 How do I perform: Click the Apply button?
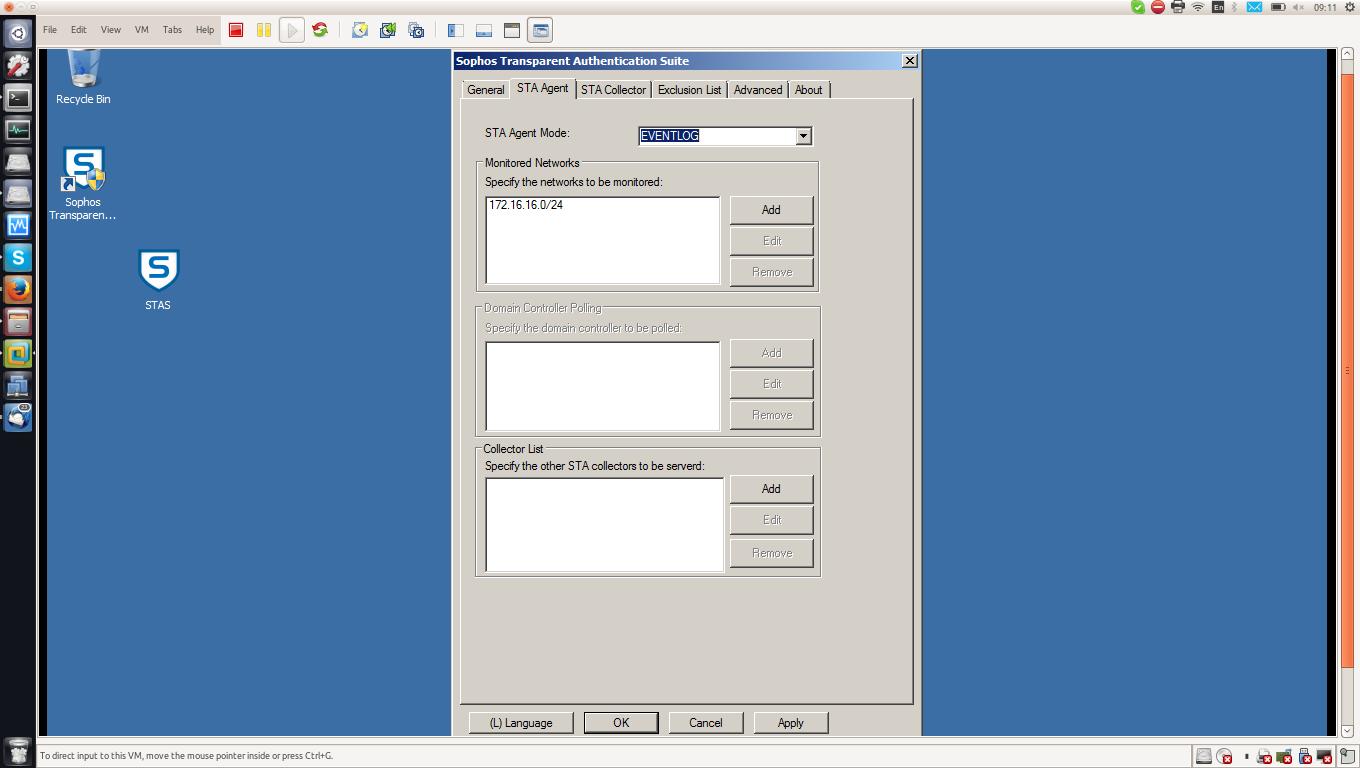coord(791,723)
